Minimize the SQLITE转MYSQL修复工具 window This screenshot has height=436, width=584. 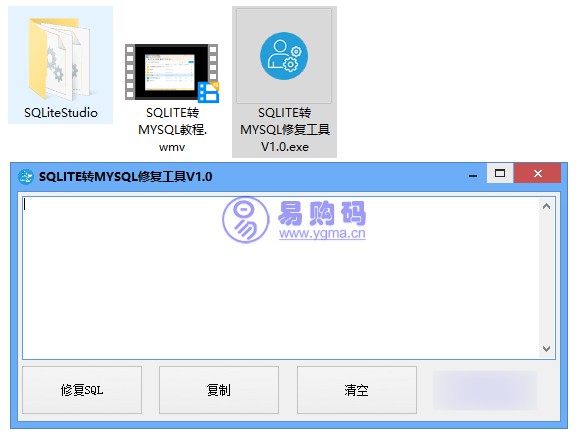473,174
